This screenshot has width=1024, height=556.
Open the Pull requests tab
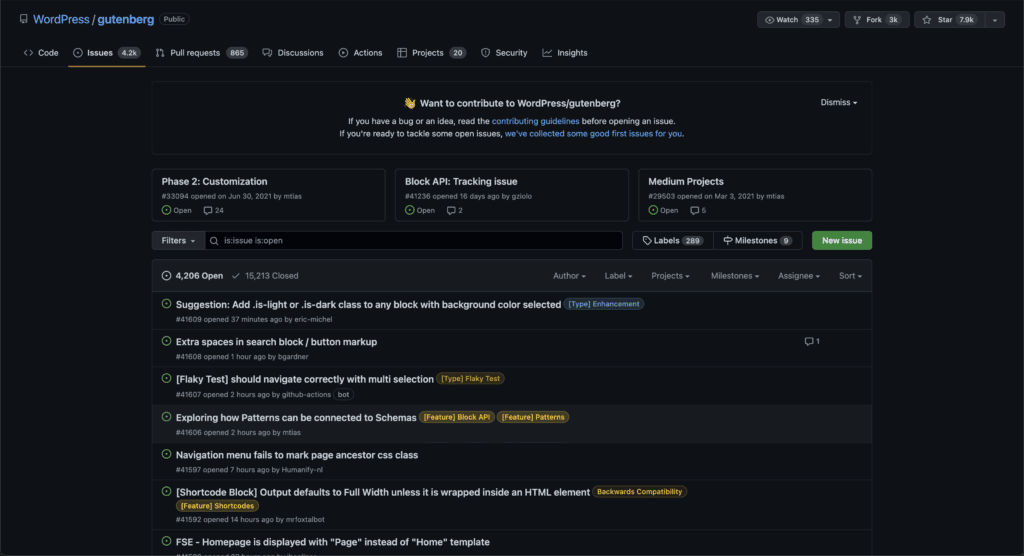[x=201, y=53]
